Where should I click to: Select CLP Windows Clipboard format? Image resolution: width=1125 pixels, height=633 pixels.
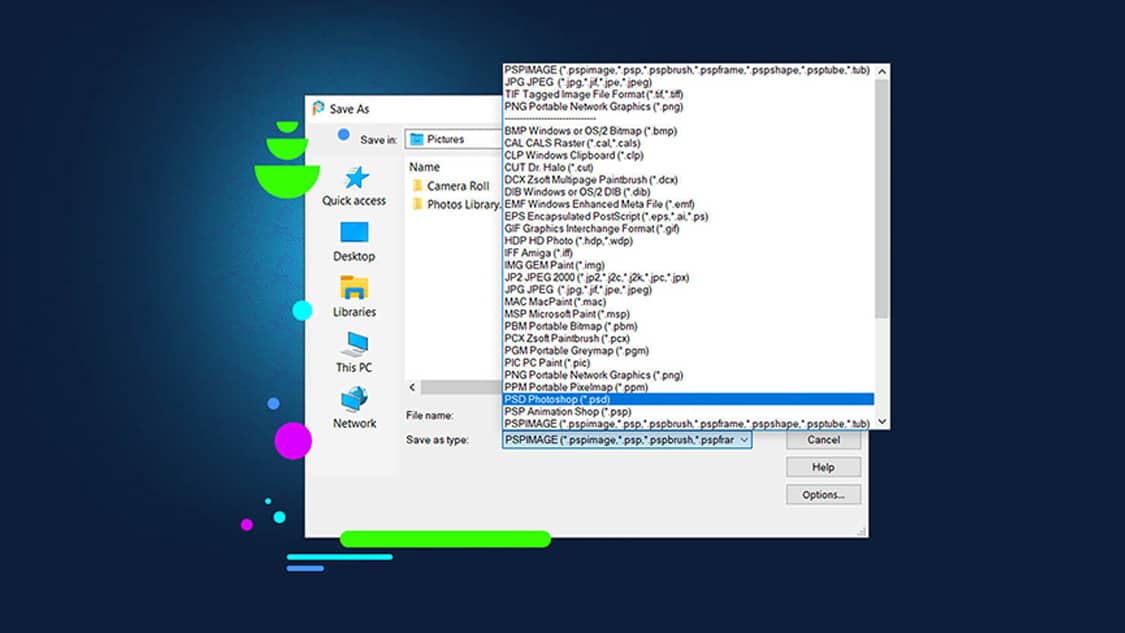[x=688, y=155]
